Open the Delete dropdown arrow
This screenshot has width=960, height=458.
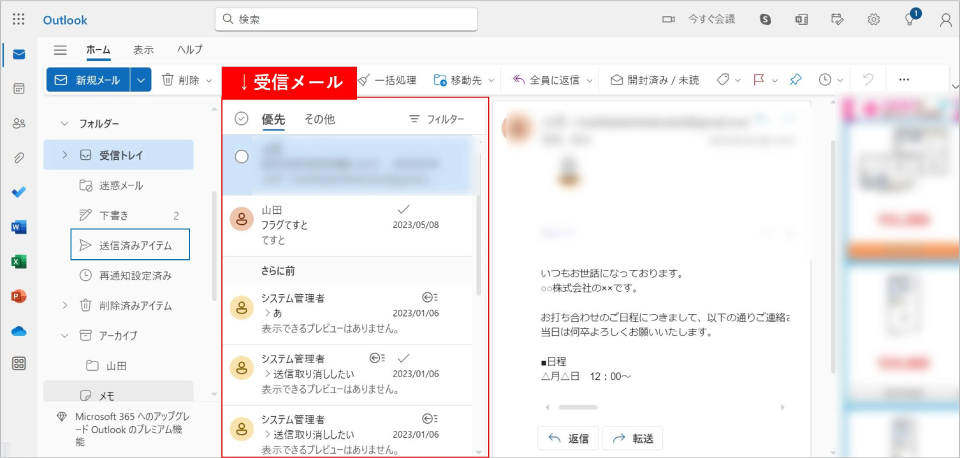click(209, 80)
